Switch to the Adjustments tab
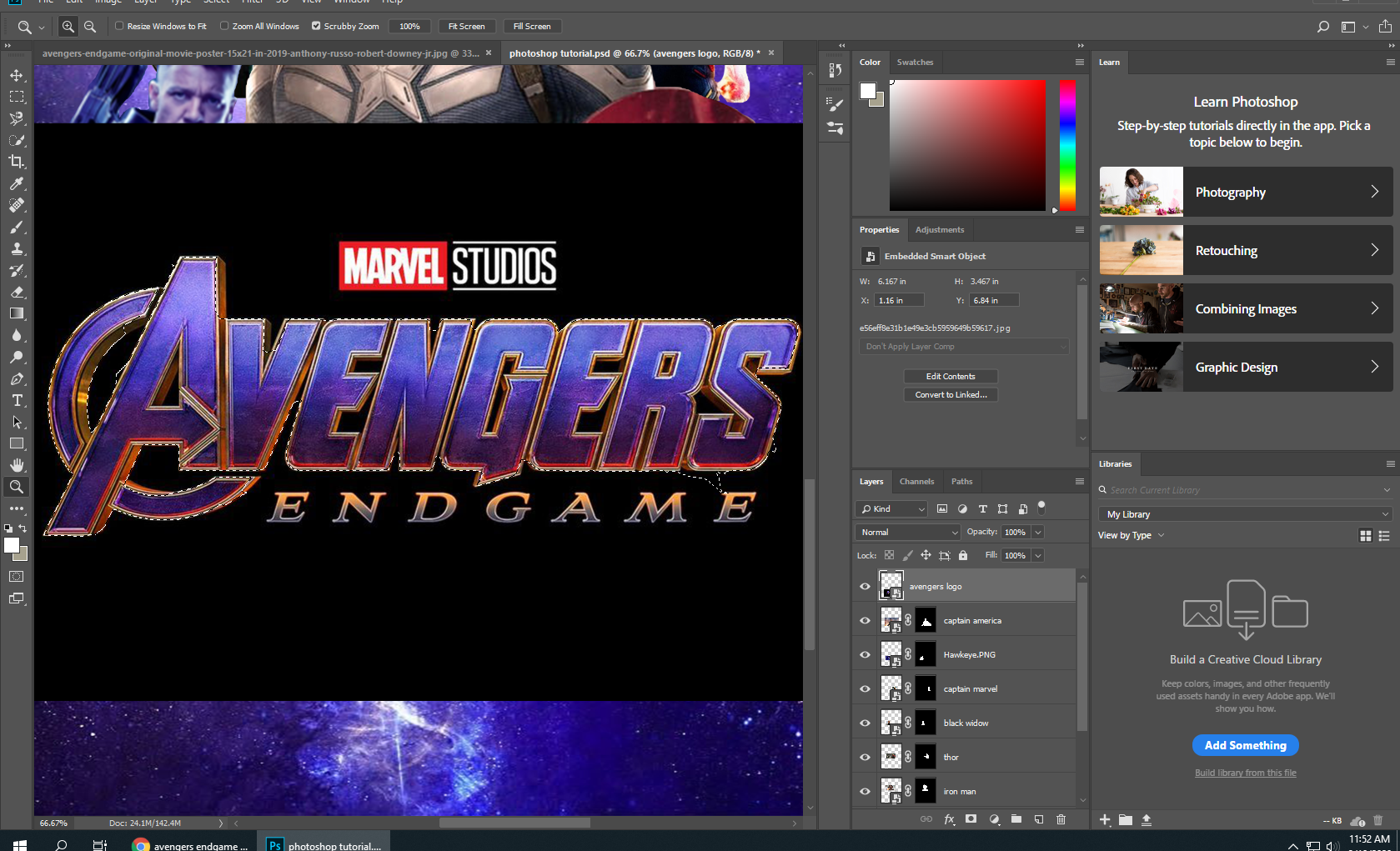Image resolution: width=1400 pixels, height=851 pixels. point(940,230)
